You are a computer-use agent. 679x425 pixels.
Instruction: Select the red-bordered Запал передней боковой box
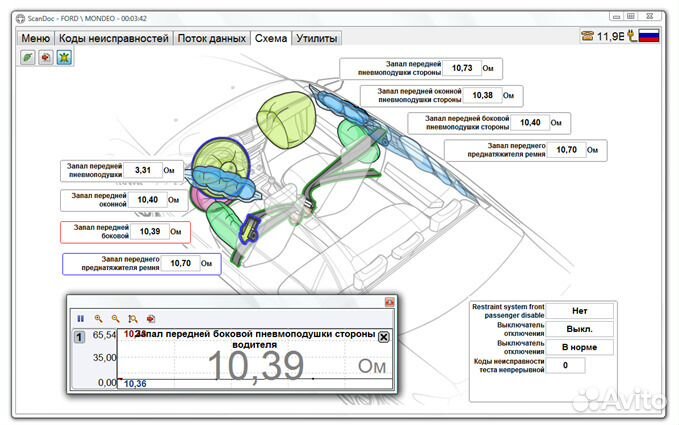click(x=125, y=231)
